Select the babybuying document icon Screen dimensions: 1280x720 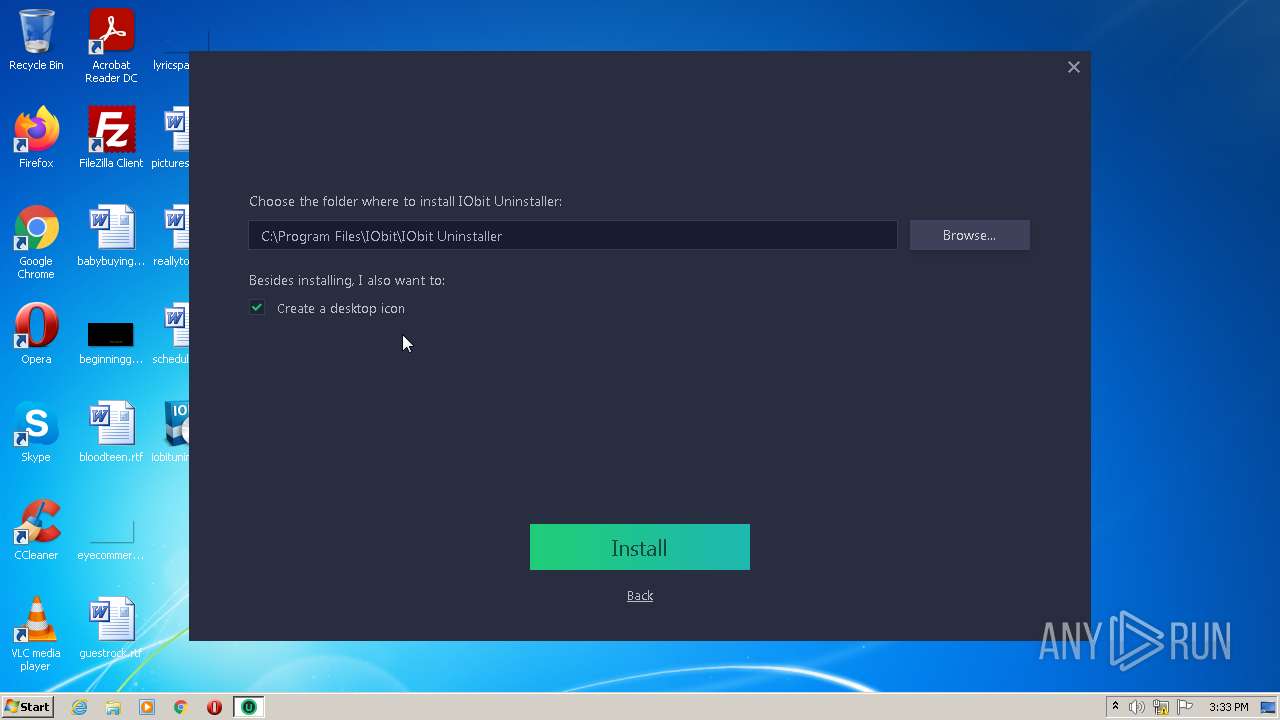(111, 236)
